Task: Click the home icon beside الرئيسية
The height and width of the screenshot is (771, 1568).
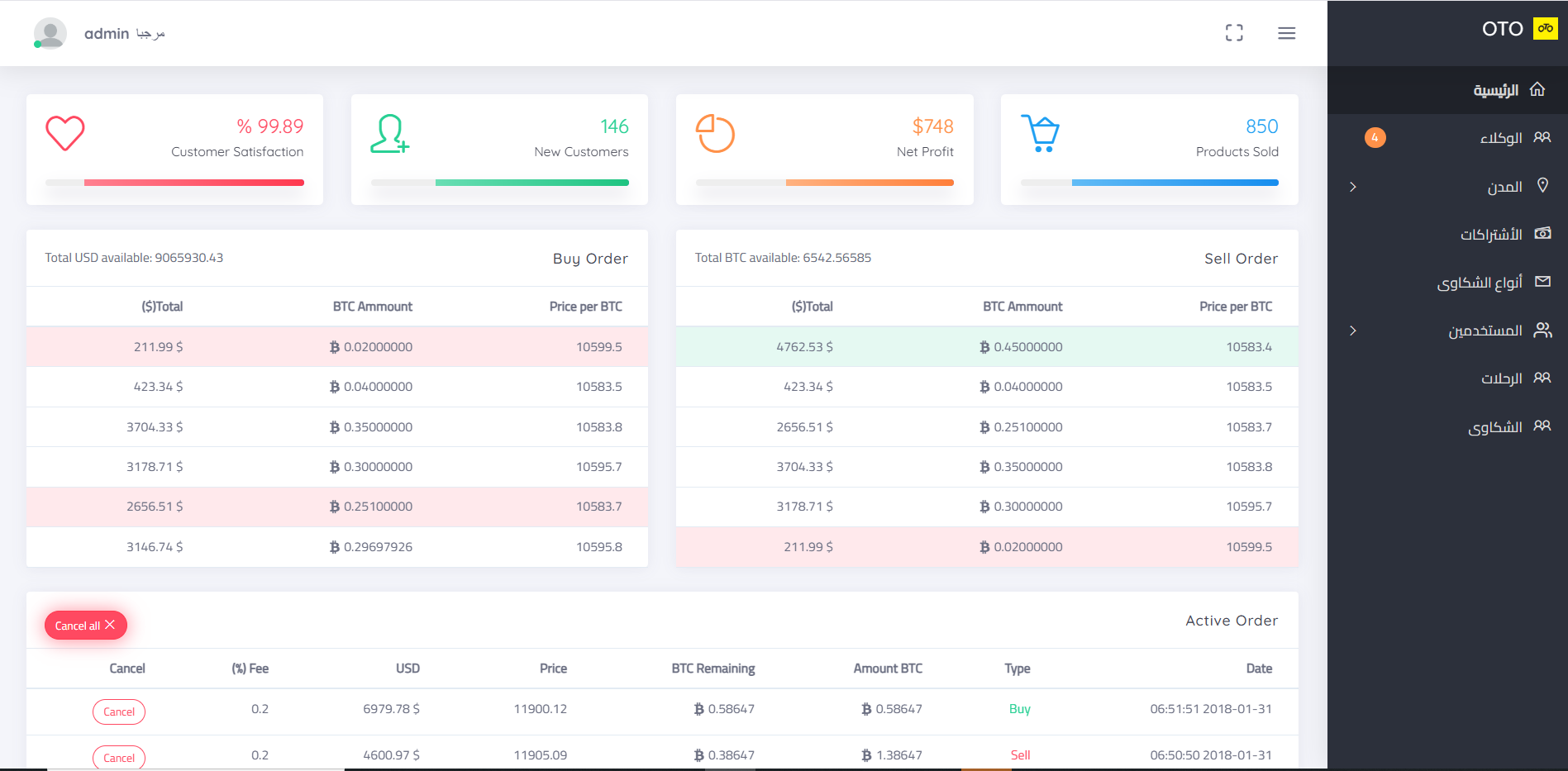Action: (x=1537, y=89)
